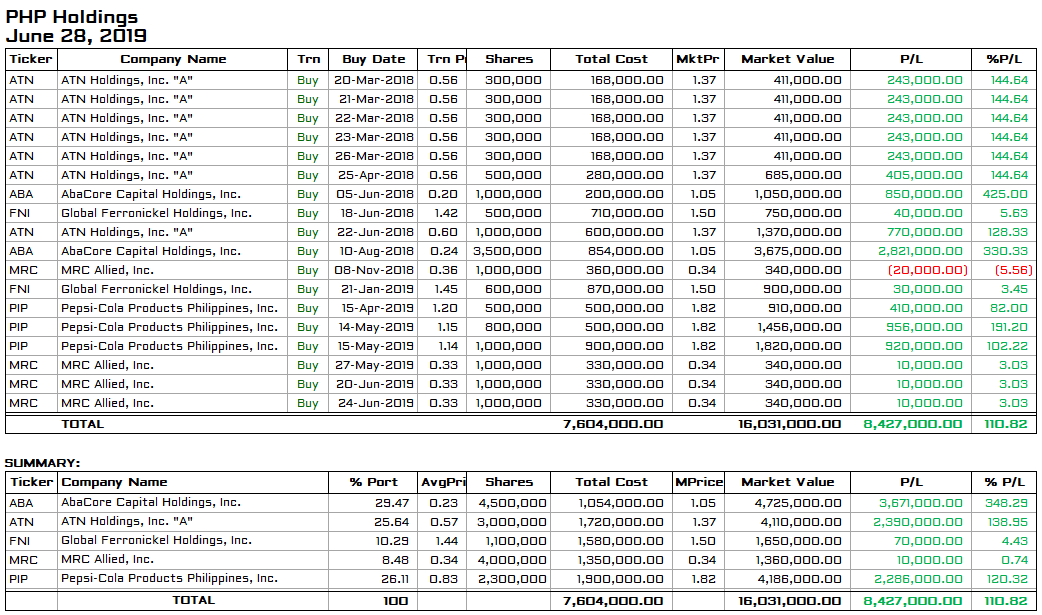Screen dimensions: 1042x615
Task: Click the 'AvgPri' summary column header
Action: pyautogui.click(x=443, y=483)
